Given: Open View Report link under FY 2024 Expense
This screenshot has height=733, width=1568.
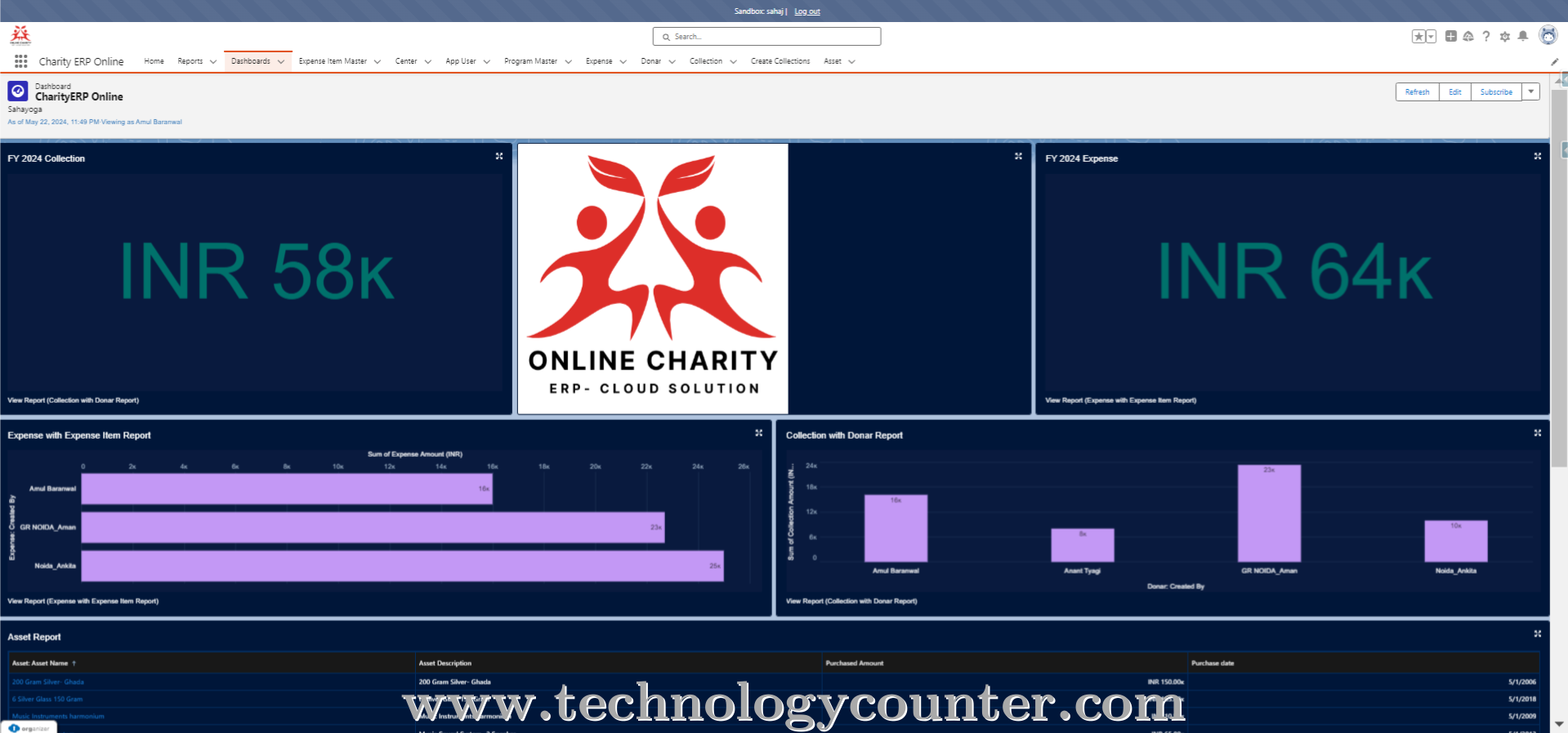Looking at the screenshot, I should tap(1120, 400).
